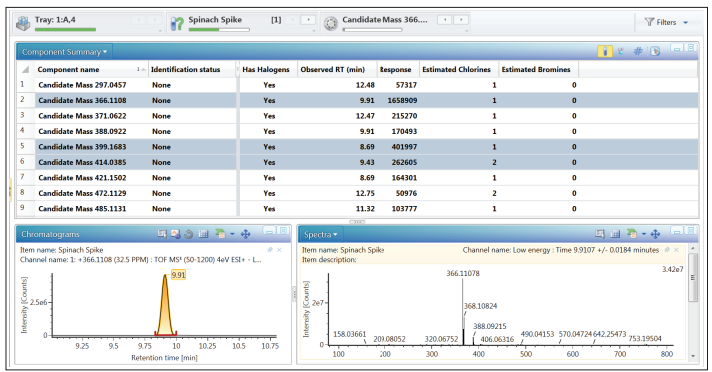Click the Tray 1:A,4 progress bar
Screen dimensions: 712x372
click(65, 30)
